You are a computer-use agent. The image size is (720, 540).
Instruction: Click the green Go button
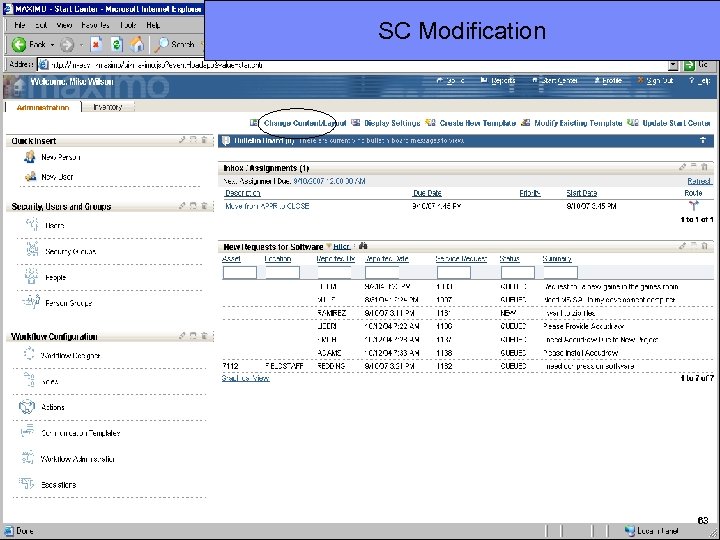tap(689, 65)
